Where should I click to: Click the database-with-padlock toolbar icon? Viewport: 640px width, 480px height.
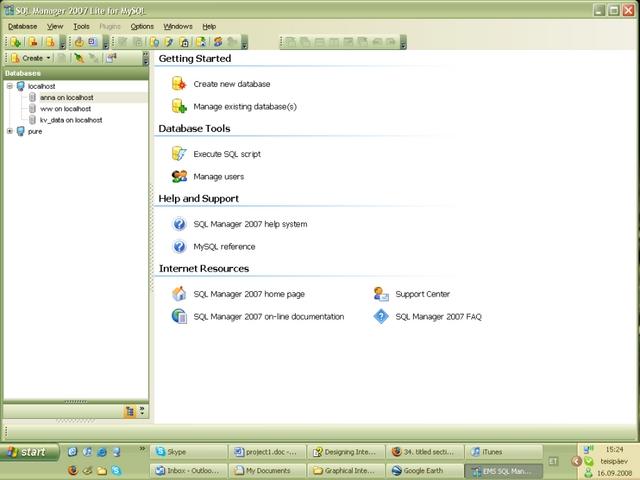click(184, 42)
